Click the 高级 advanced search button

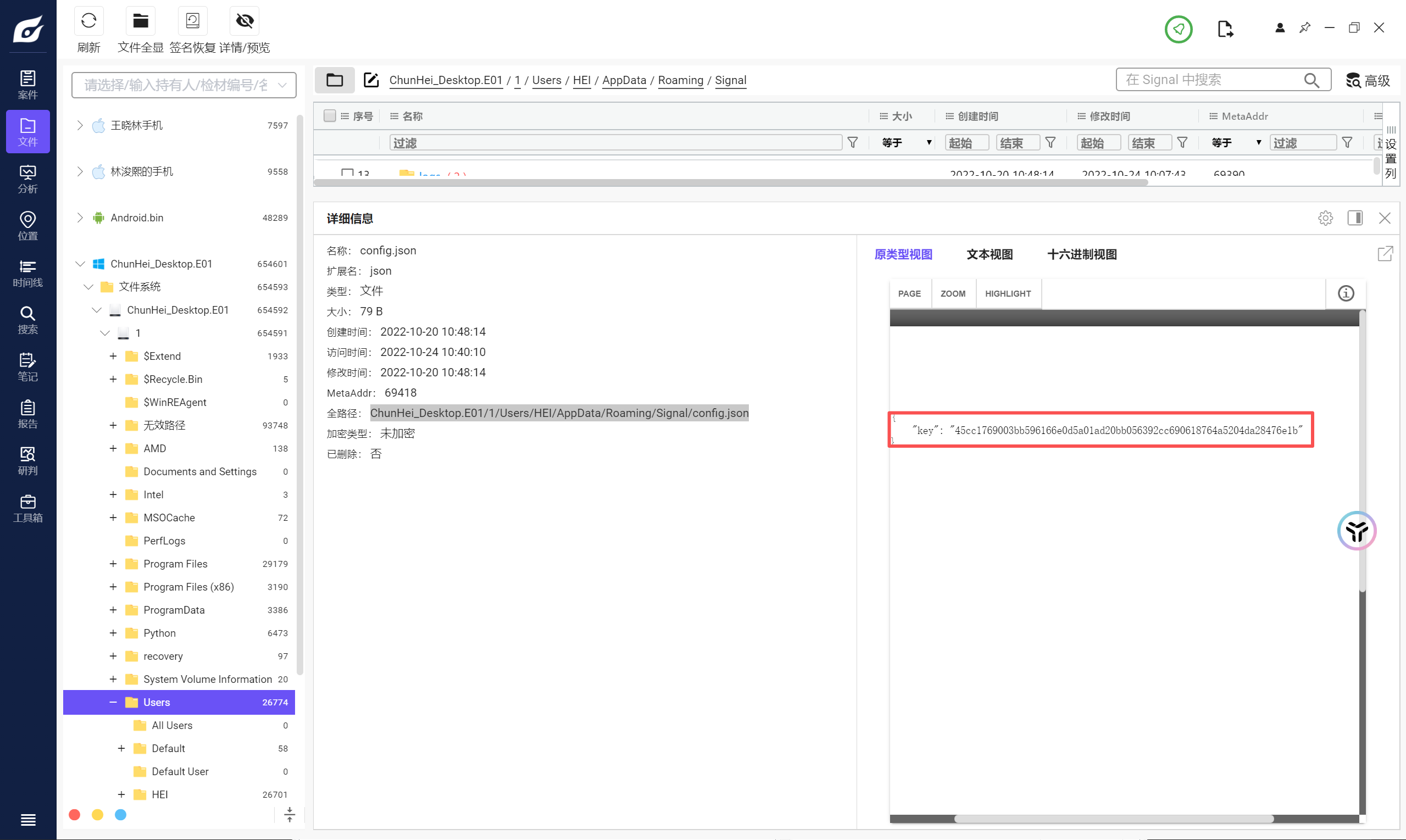coord(1367,80)
